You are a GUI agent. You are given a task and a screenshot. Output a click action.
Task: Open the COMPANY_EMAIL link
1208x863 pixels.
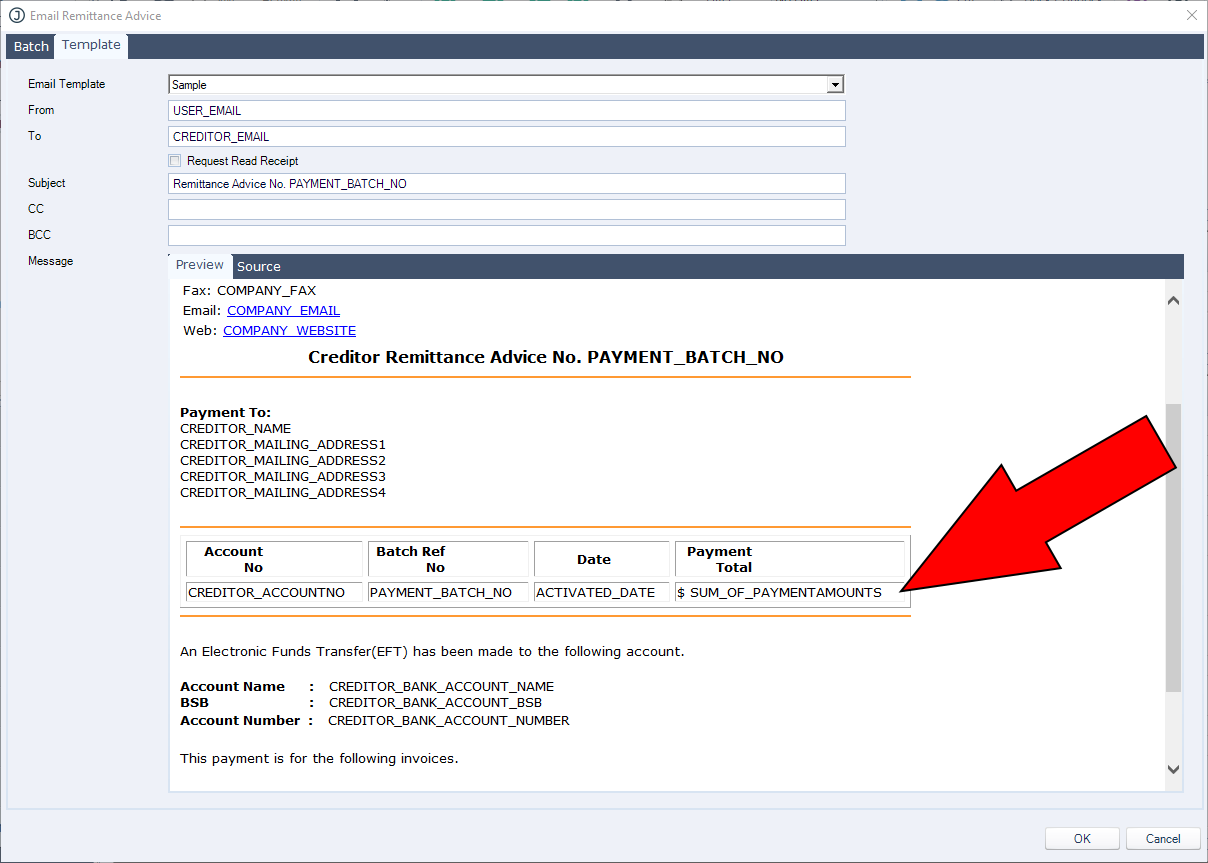click(x=283, y=311)
